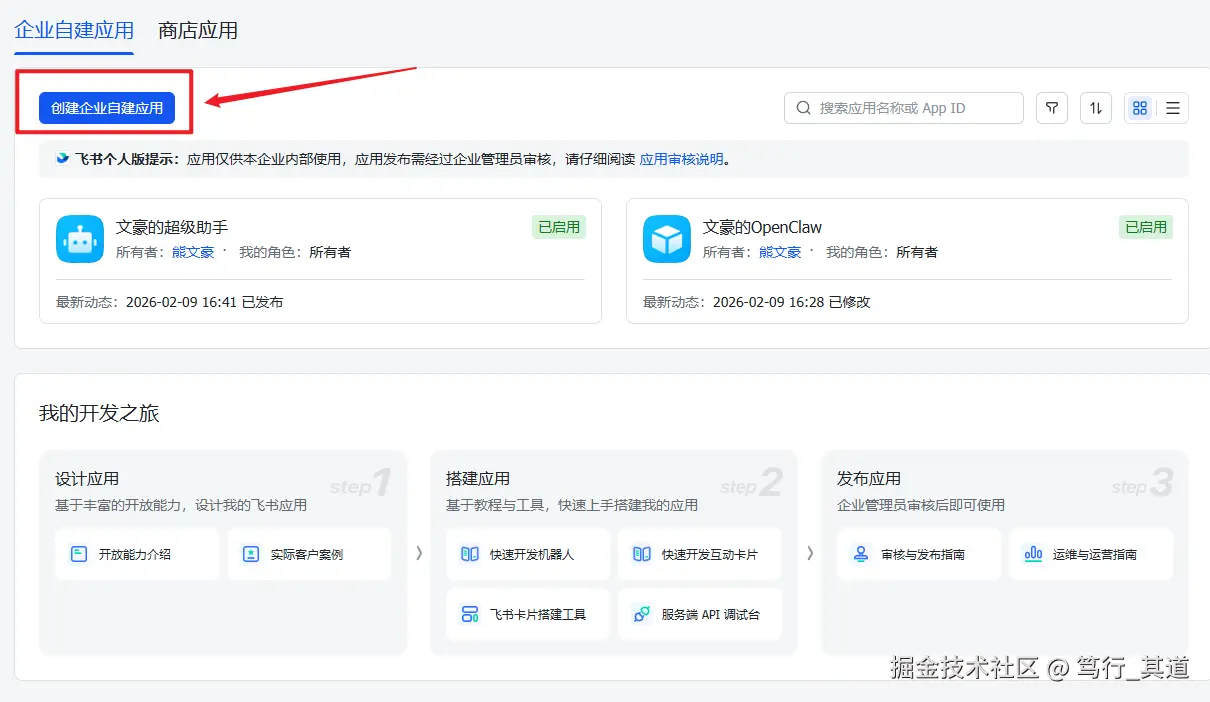Open the 文豪的超级助手 app title

pyautogui.click(x=172, y=227)
